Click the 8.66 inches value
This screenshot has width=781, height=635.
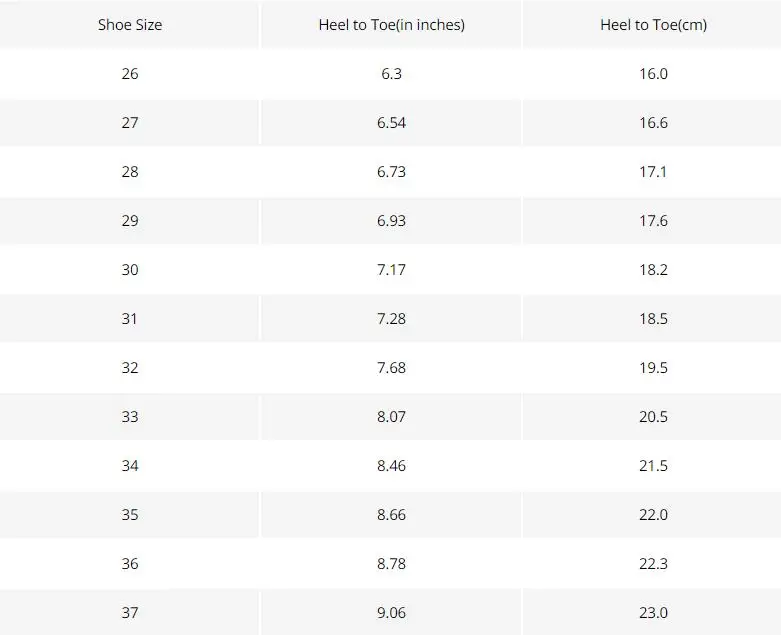391,515
